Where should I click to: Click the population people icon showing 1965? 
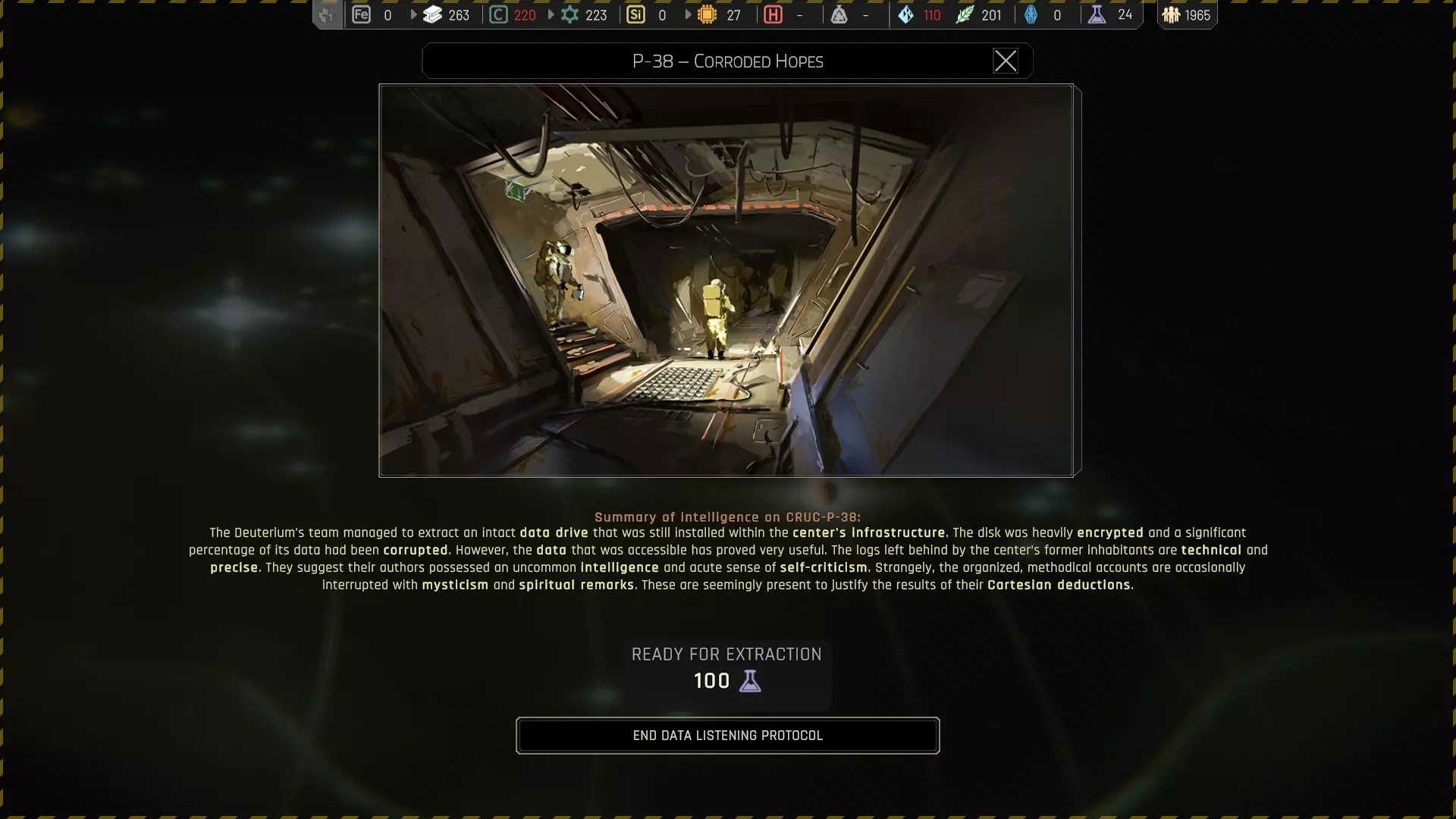tap(1171, 14)
